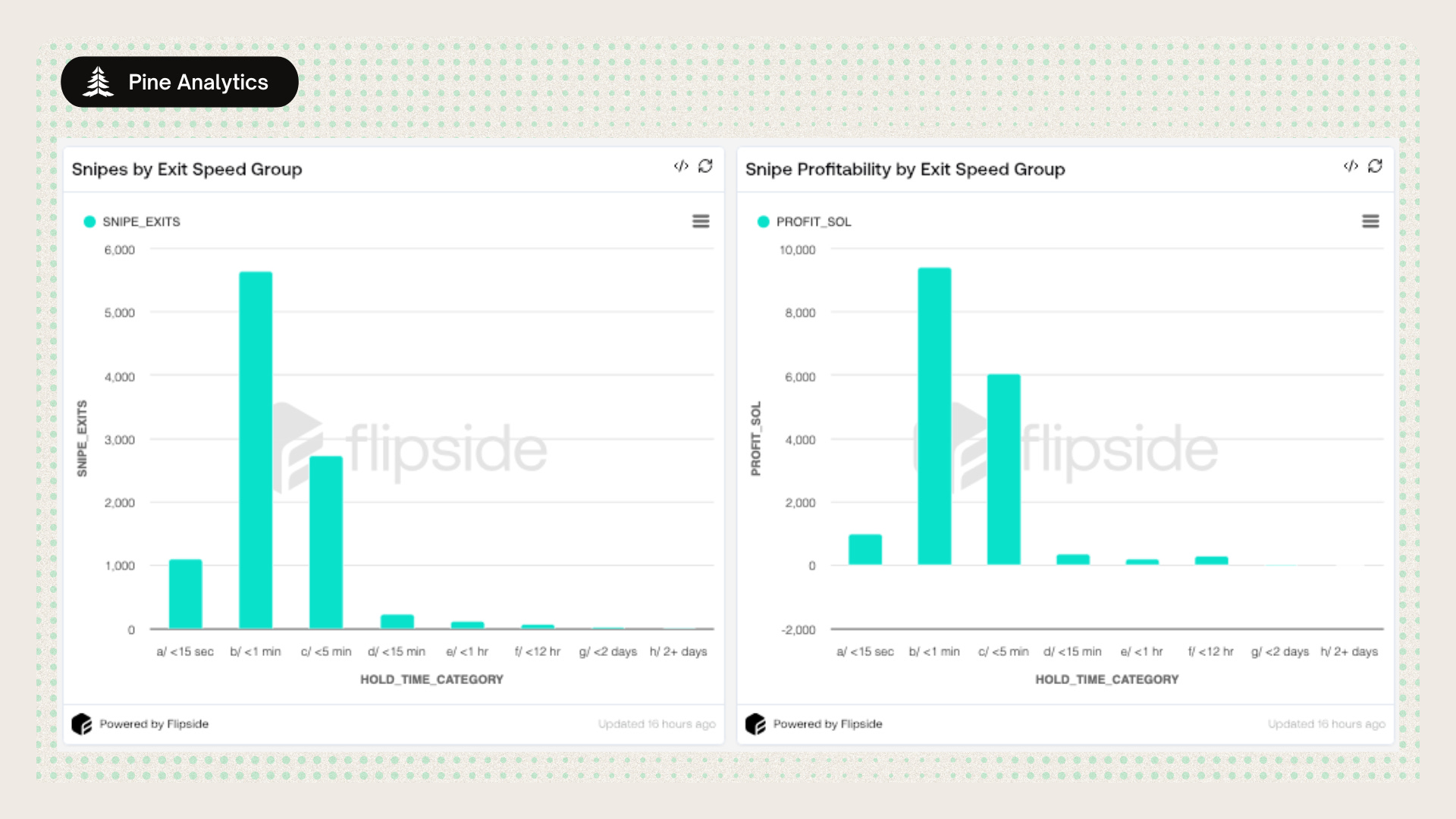The image size is (1456, 819).
Task: Toggle the SNIPE_EXITS legend series
Action: [x=141, y=221]
